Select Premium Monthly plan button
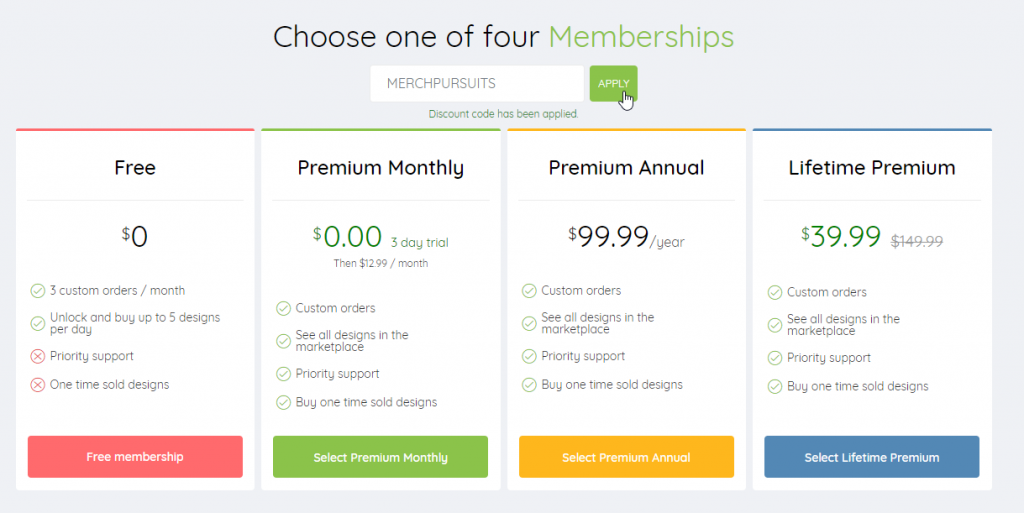 coord(380,457)
